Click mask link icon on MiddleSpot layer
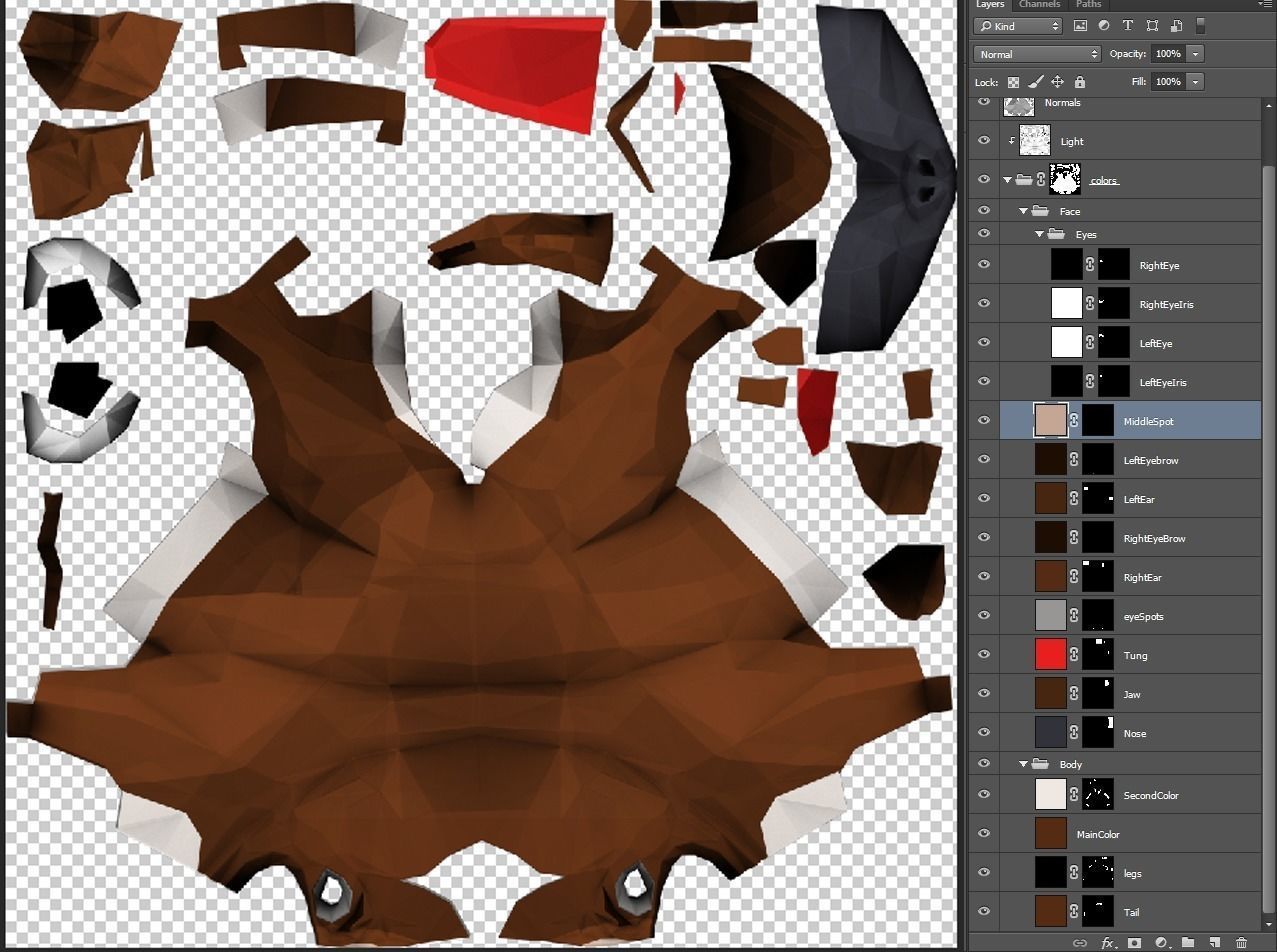1277x952 pixels. 1074,421
